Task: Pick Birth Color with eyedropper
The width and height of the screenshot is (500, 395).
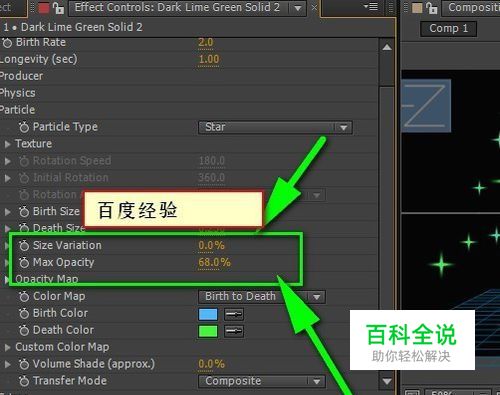Action: pos(234,314)
